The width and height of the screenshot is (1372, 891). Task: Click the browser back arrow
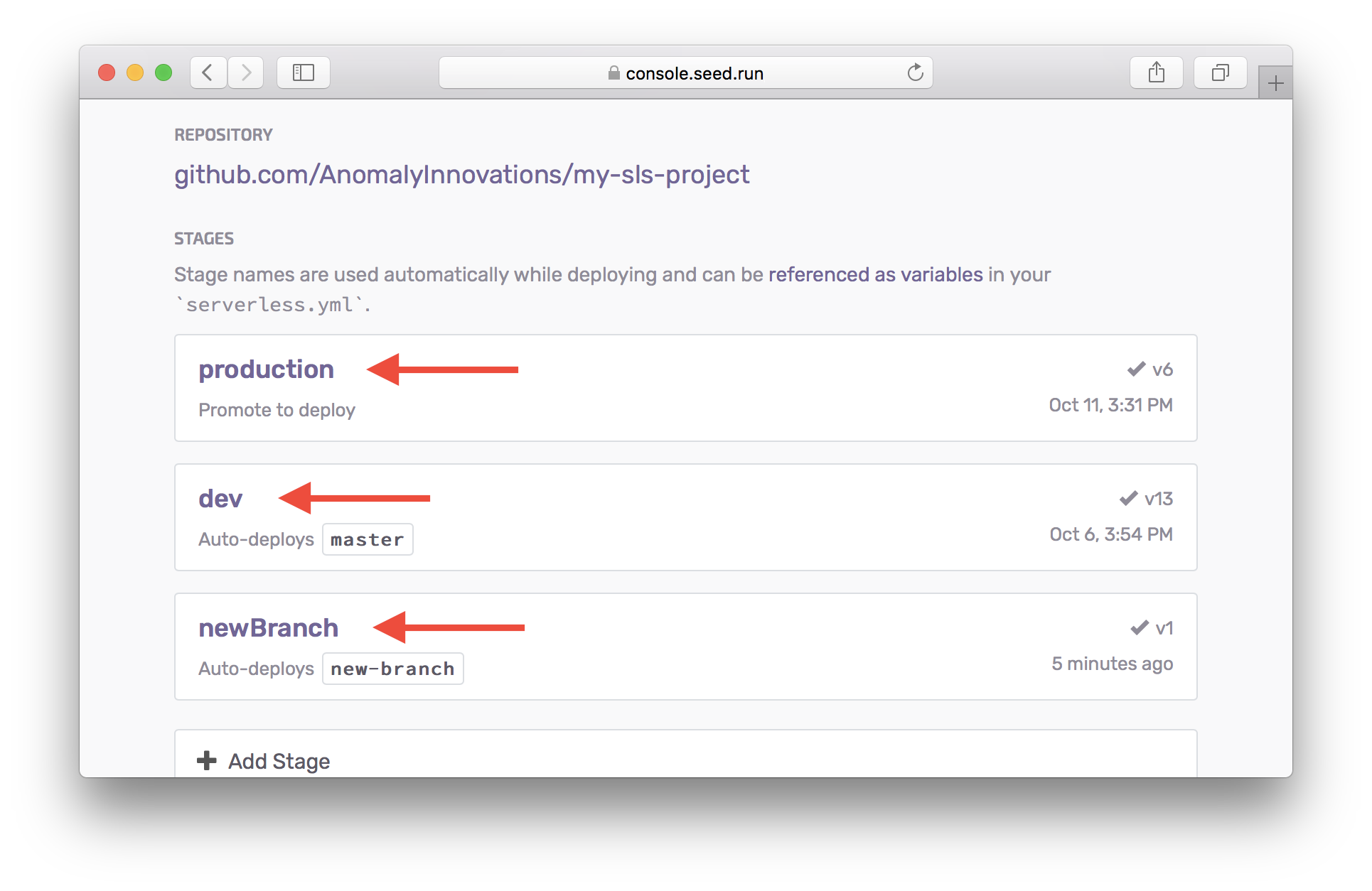(x=208, y=72)
